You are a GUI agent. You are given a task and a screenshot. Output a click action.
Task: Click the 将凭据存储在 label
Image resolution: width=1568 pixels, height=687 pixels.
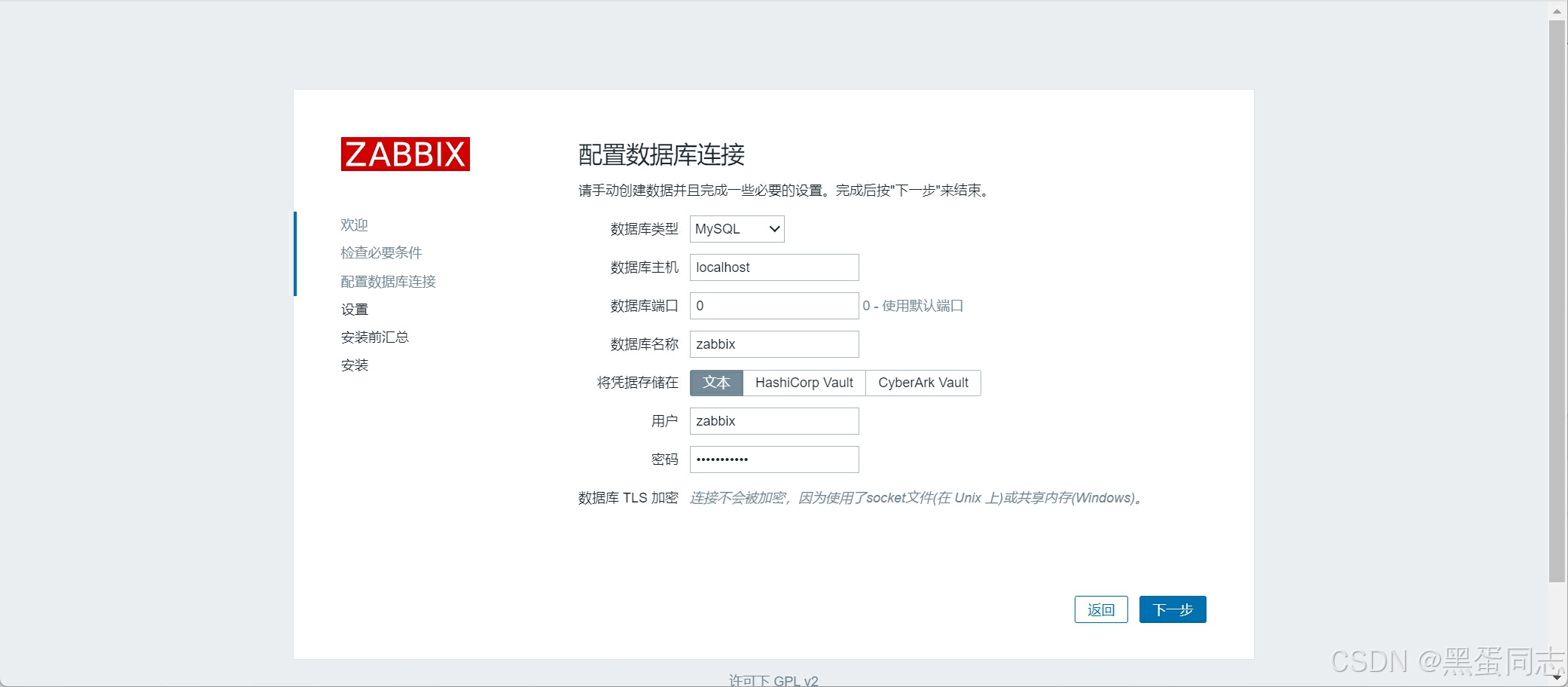[x=637, y=383]
